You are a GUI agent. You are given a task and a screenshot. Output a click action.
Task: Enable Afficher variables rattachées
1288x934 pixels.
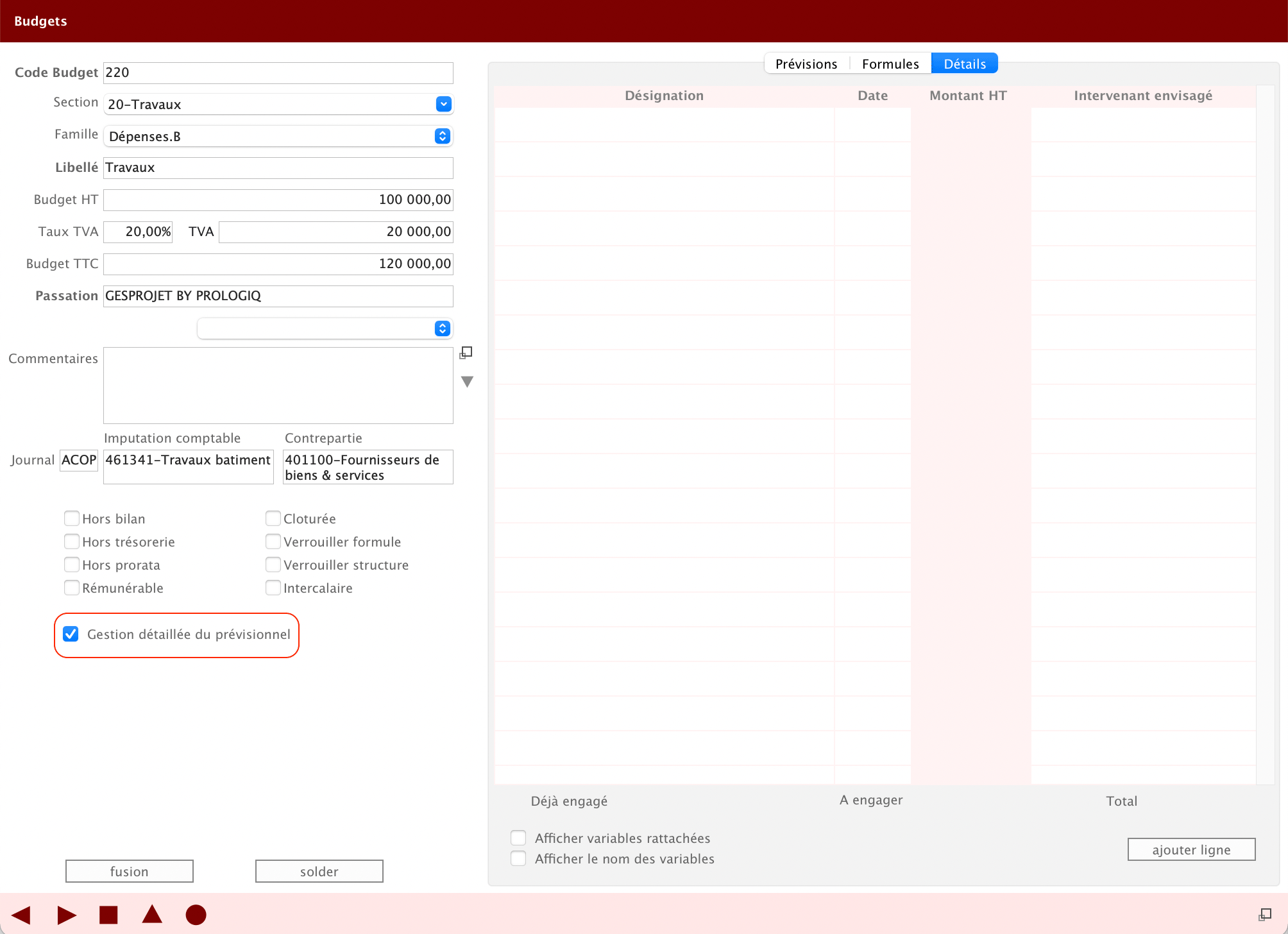click(518, 838)
